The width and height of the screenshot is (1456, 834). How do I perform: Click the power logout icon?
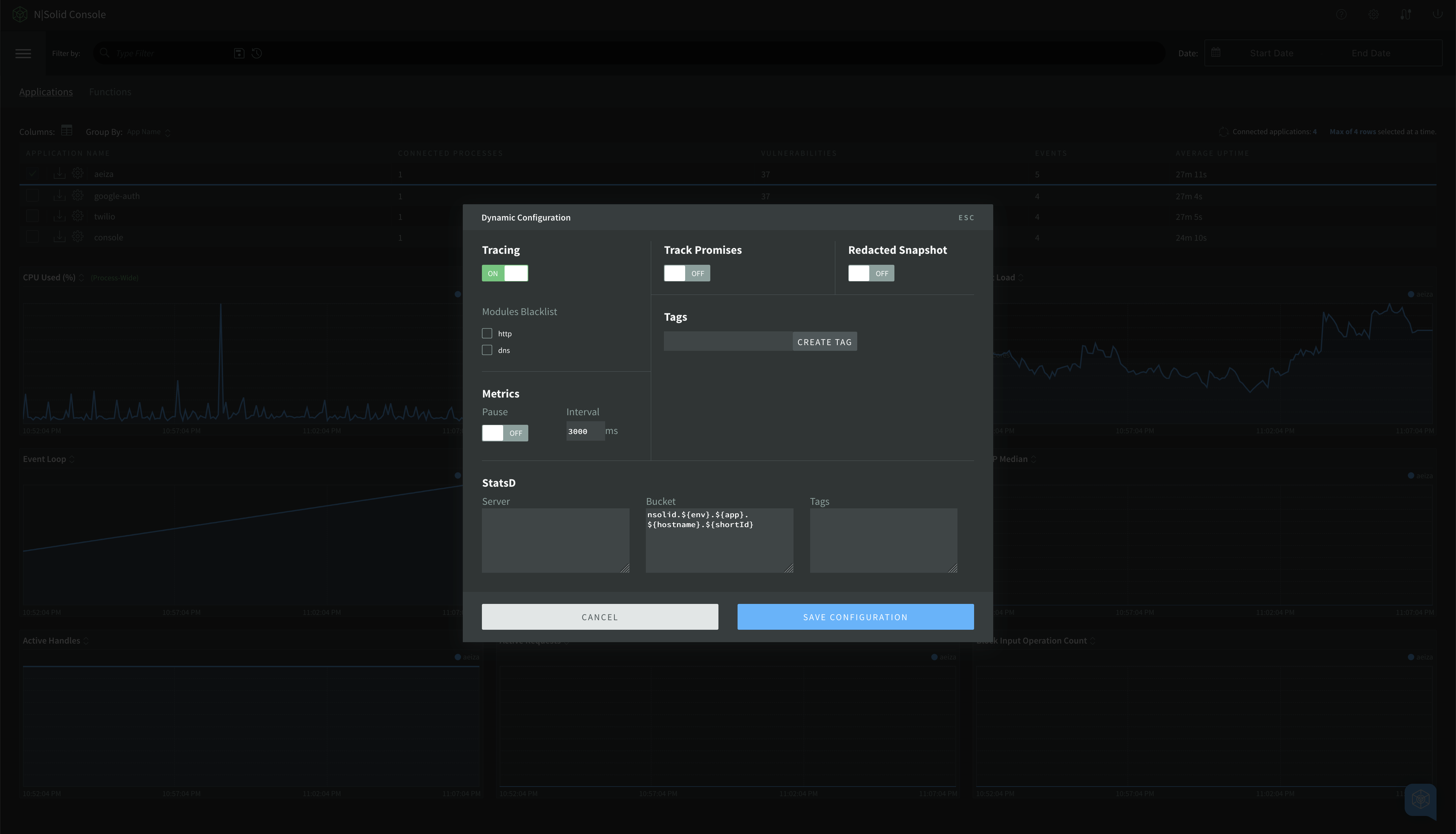(x=1437, y=14)
